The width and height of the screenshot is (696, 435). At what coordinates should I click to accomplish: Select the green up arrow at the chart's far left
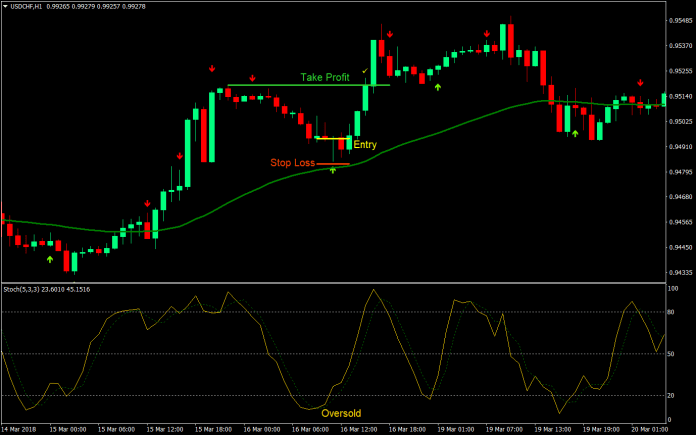click(50, 259)
